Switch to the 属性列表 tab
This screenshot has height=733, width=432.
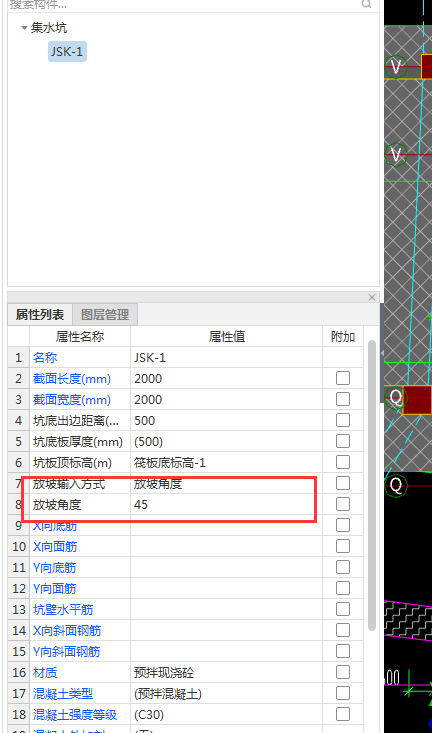40,315
